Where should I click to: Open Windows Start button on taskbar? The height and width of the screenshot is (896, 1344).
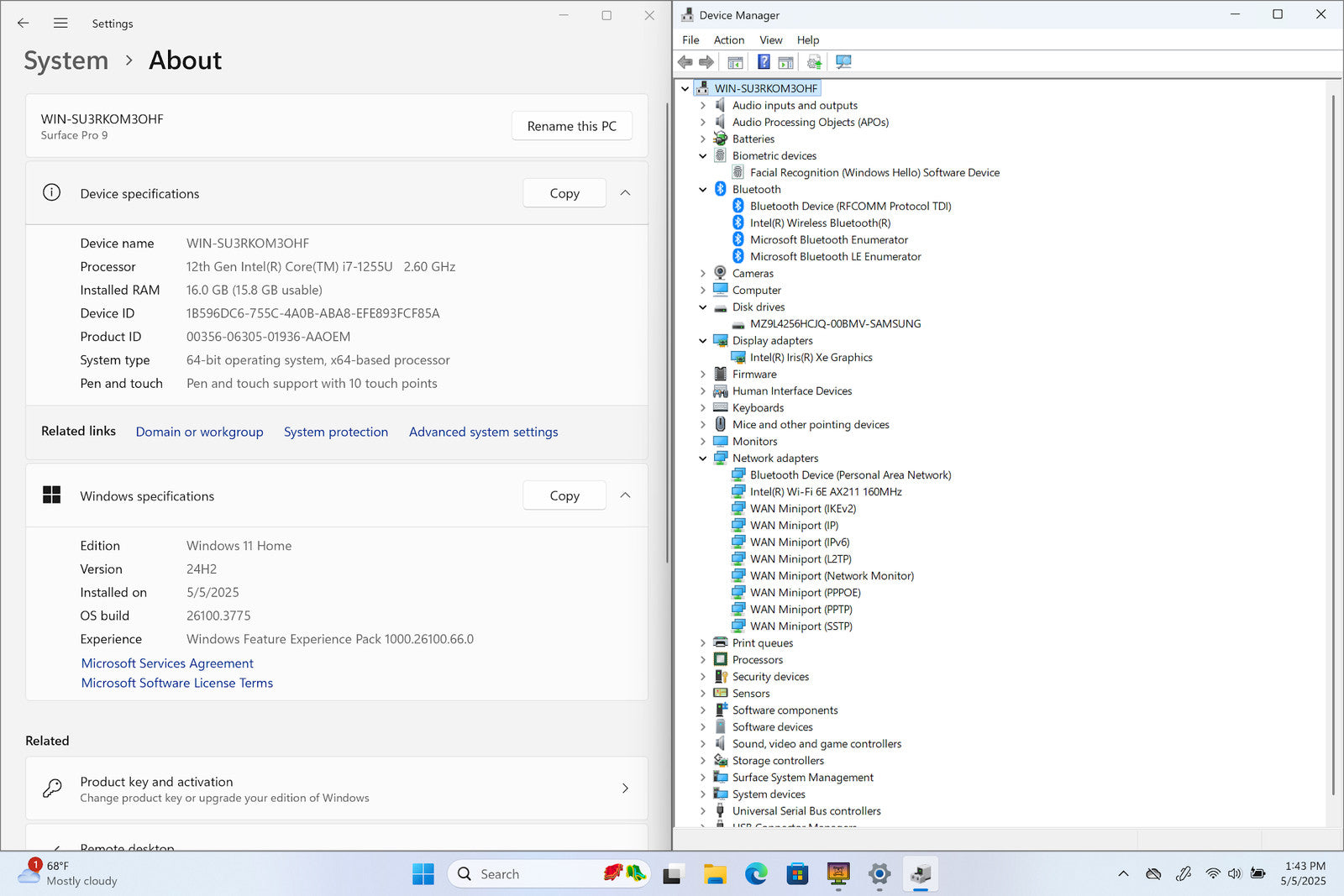click(423, 874)
